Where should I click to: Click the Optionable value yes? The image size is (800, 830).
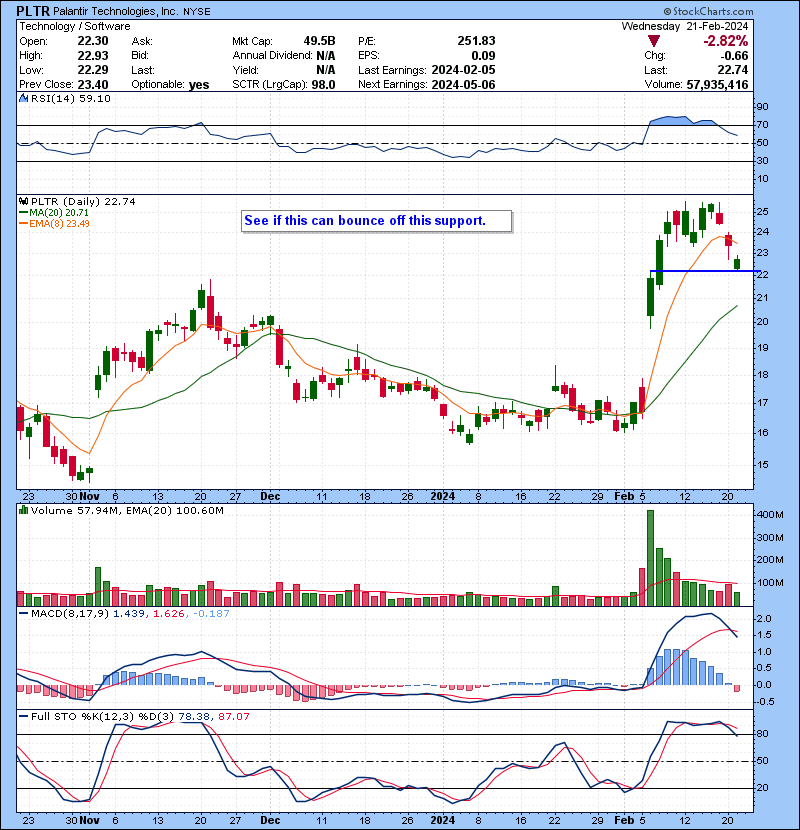tap(199, 85)
